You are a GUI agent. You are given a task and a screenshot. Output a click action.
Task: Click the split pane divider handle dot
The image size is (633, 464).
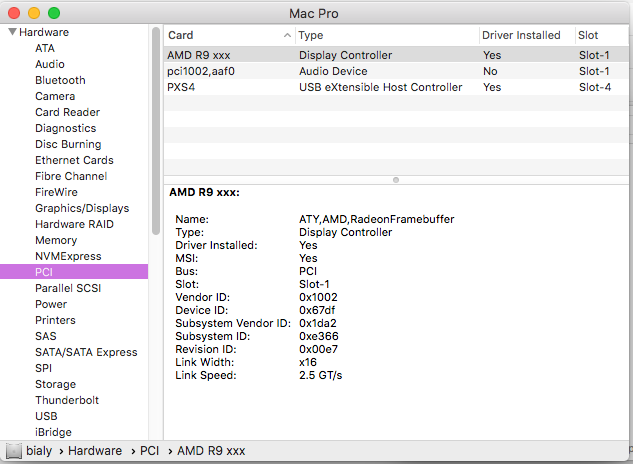[396, 180]
